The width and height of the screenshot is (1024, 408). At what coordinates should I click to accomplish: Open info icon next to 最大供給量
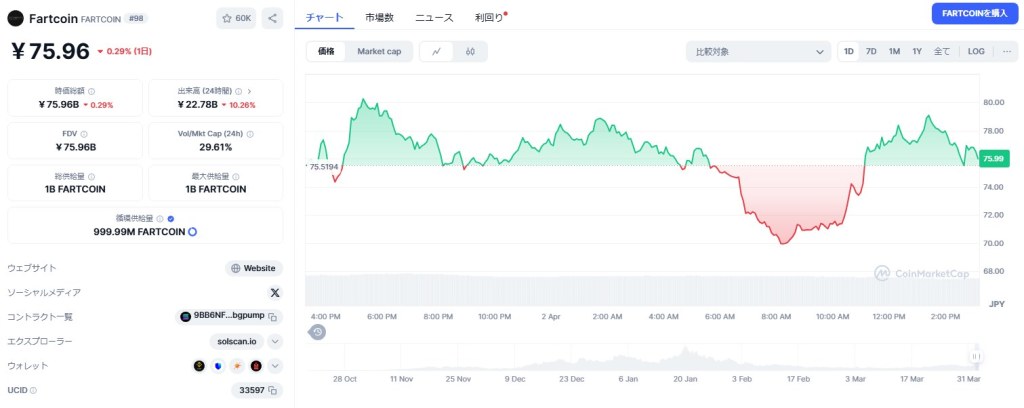pos(236,177)
